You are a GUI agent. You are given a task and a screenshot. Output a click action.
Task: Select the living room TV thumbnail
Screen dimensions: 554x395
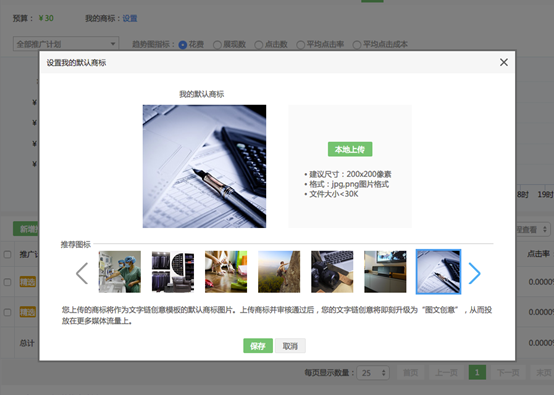click(385, 272)
